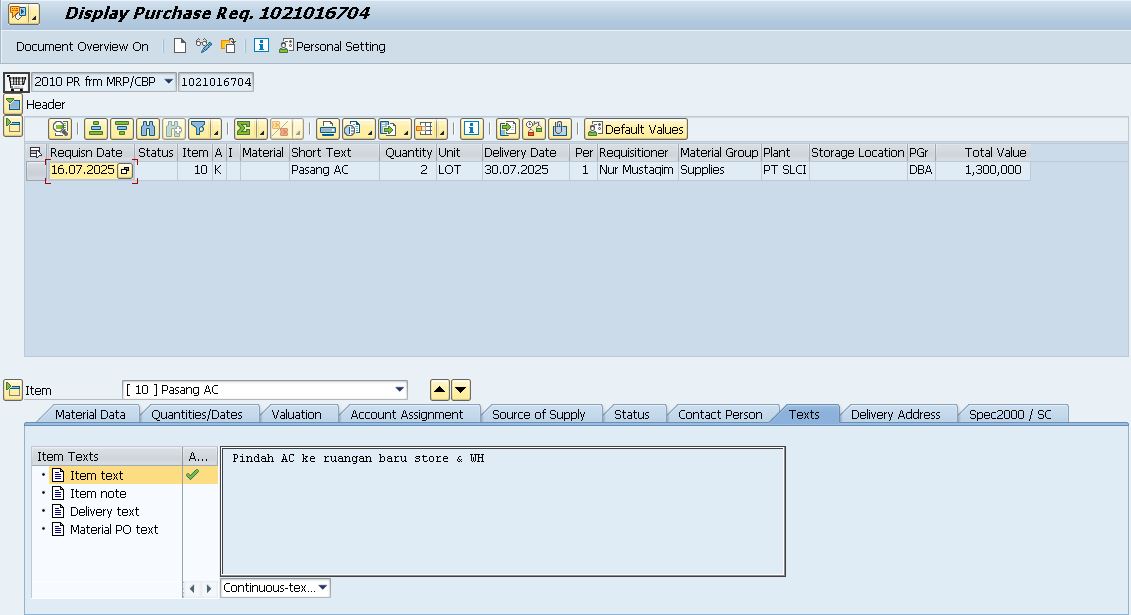Click into the item text editor area
Image resolution: width=1131 pixels, height=615 pixels.
coord(503,511)
